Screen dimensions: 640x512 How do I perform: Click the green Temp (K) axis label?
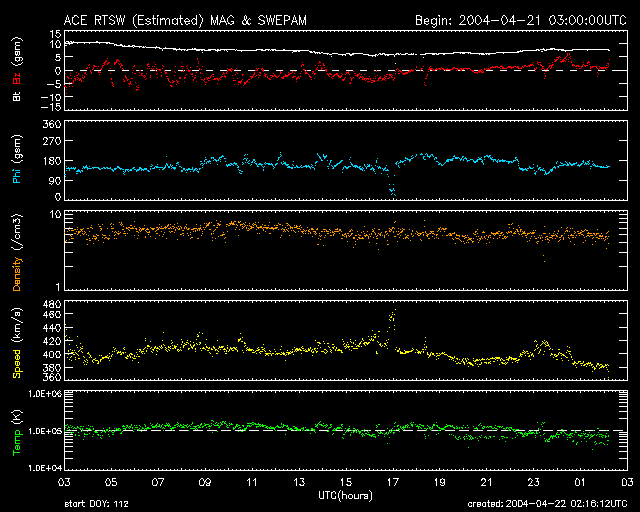[x=17, y=431]
